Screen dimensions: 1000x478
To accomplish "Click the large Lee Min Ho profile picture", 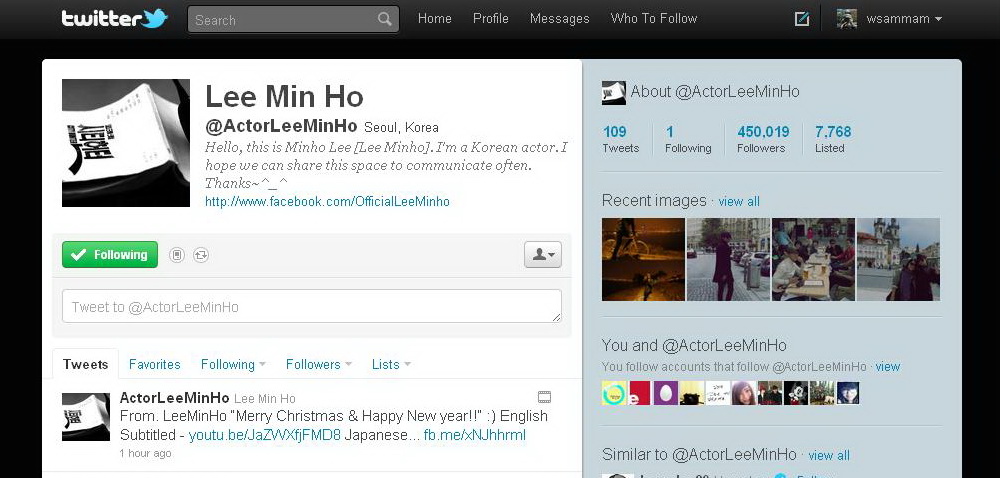I will pos(126,143).
